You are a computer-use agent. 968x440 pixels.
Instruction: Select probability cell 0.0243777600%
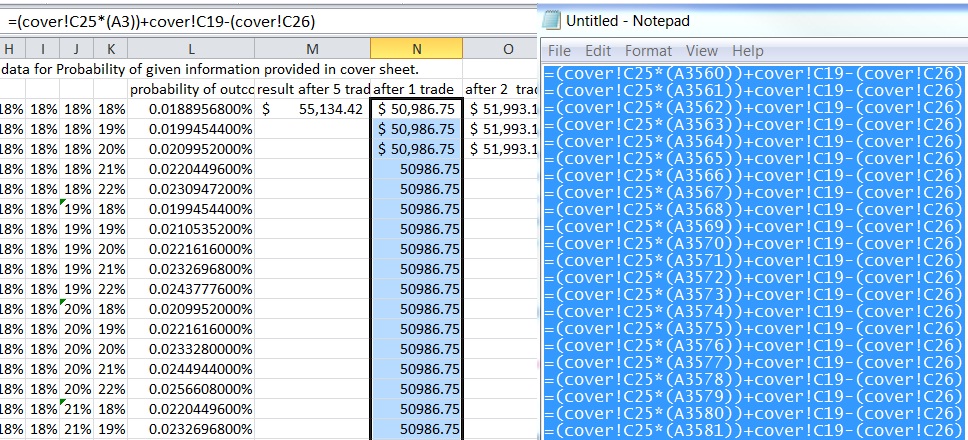(x=191, y=289)
